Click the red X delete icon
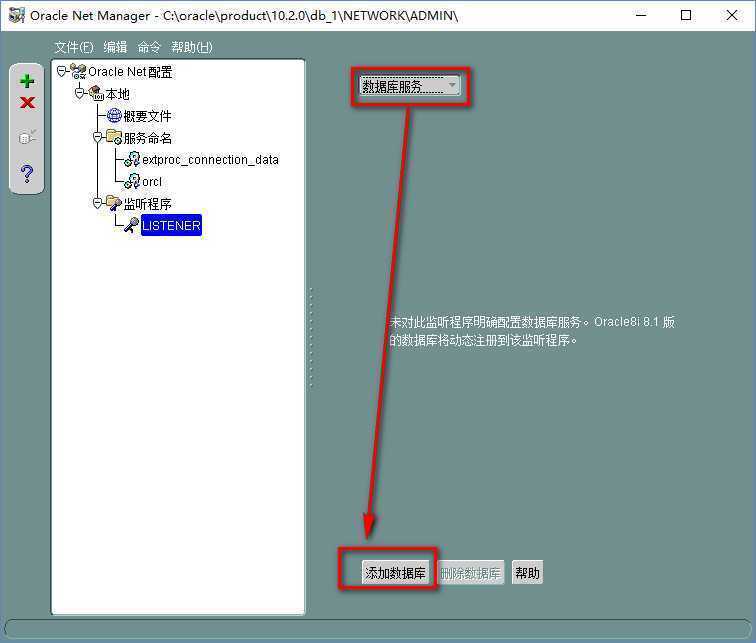The width and height of the screenshot is (756, 643). 27,103
